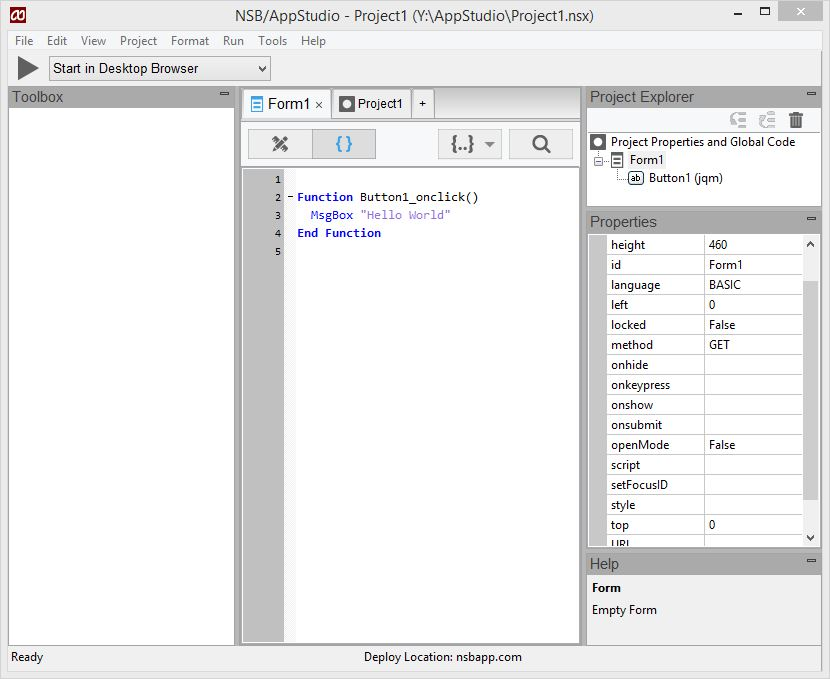Select Button1 (jqm) in Project Explorer
This screenshot has height=679, width=830.
tap(685, 178)
